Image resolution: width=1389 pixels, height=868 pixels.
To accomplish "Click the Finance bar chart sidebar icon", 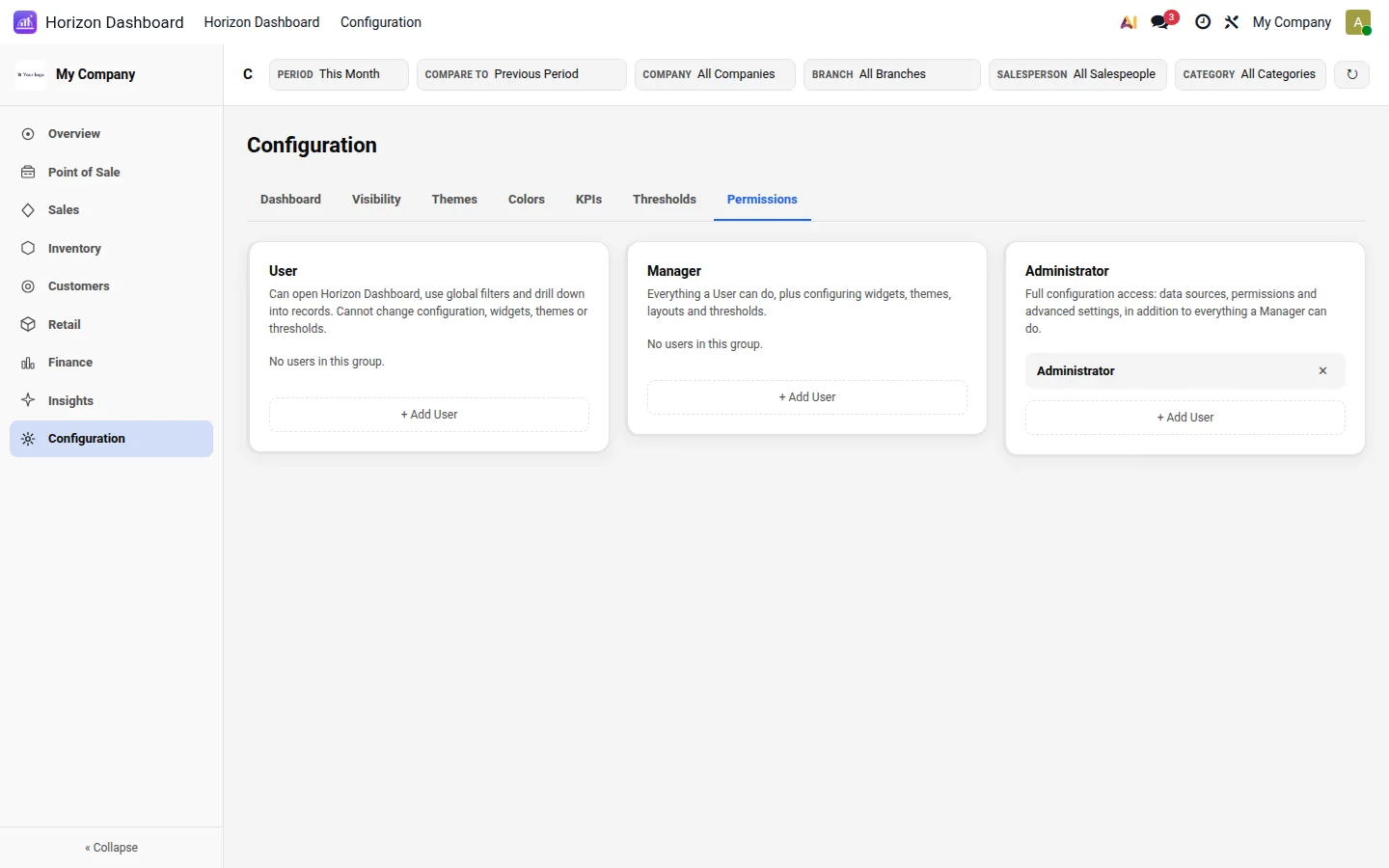I will [28, 363].
